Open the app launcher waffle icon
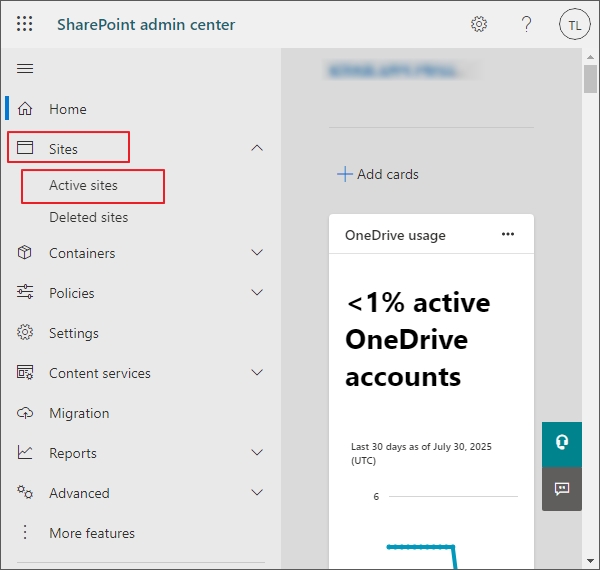The height and width of the screenshot is (570, 600). [24, 24]
